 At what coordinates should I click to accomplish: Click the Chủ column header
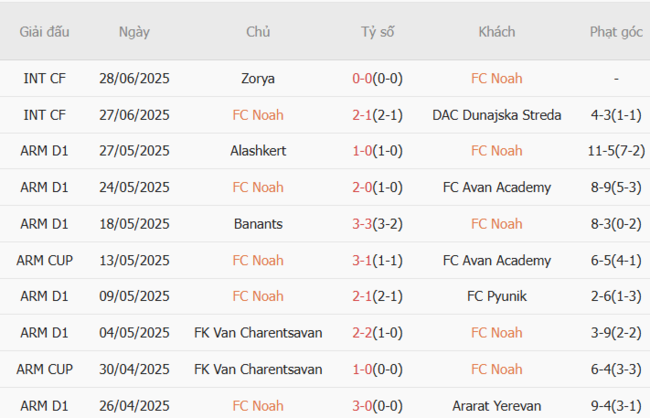pyautogui.click(x=258, y=32)
